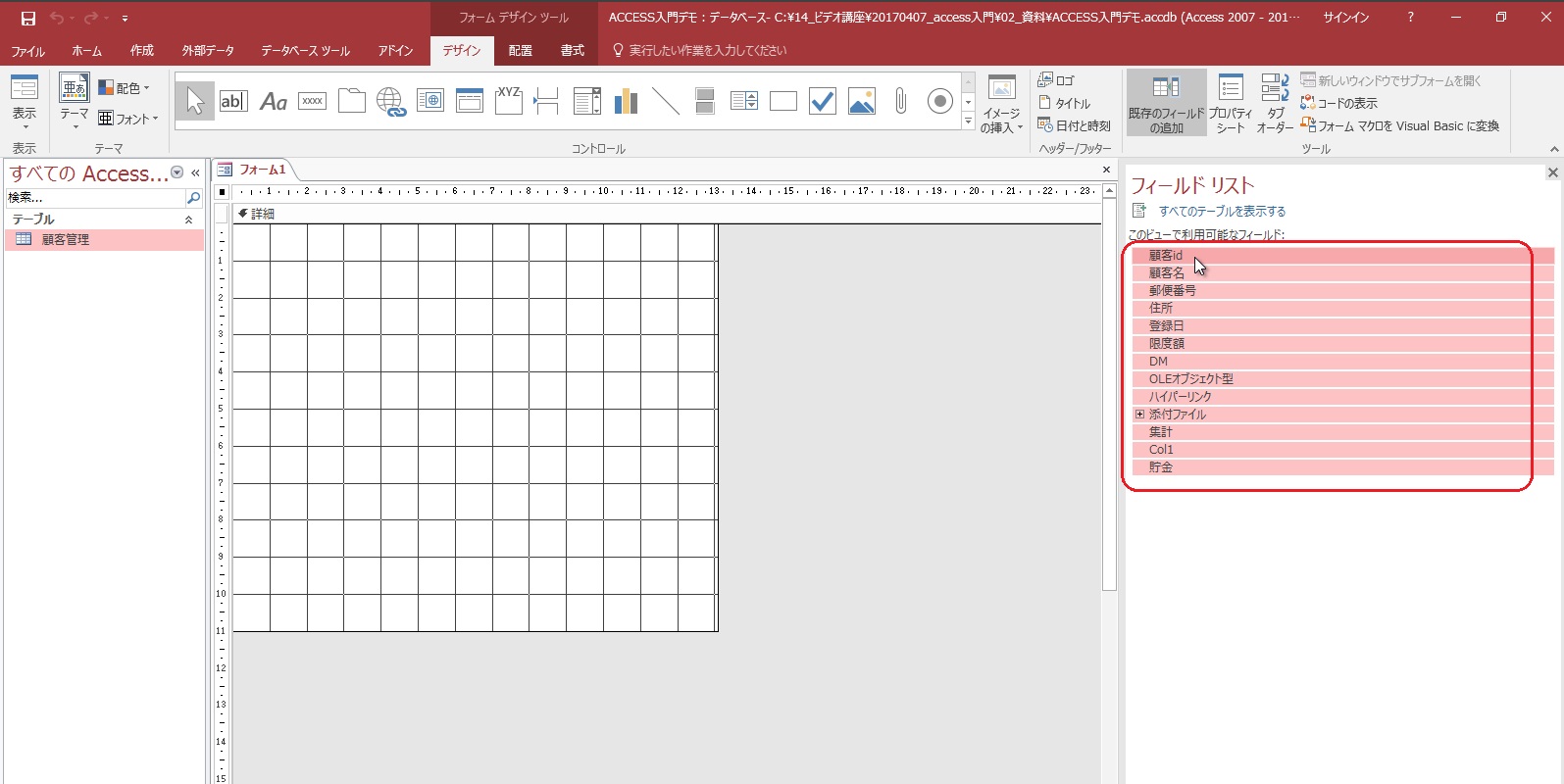Pick the Option Group (XYZ) control
Screen dimensions: 1564x784
(508, 101)
